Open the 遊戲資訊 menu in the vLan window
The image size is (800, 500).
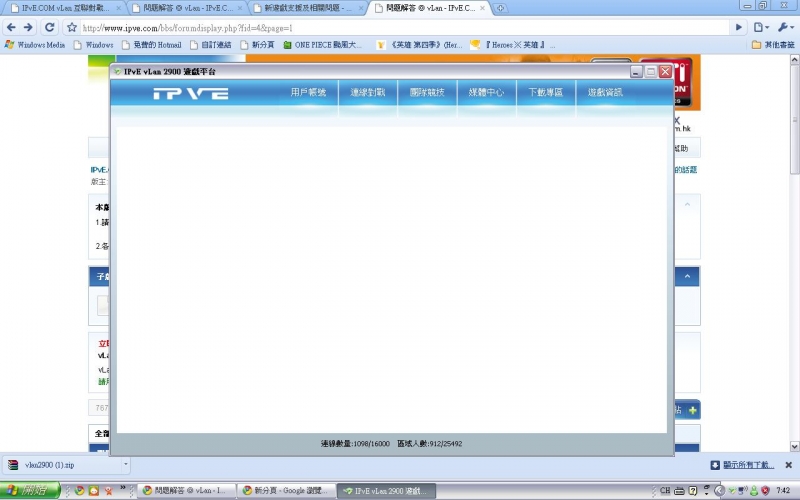605,92
